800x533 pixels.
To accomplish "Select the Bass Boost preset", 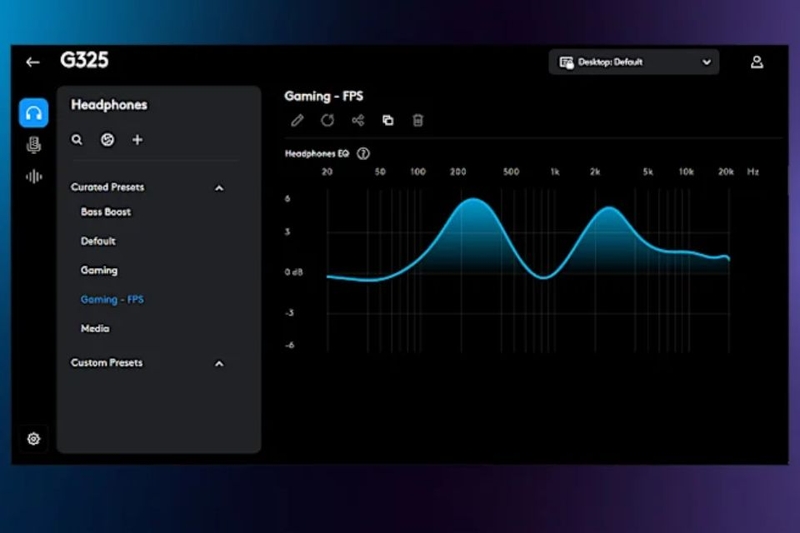I will tap(106, 212).
